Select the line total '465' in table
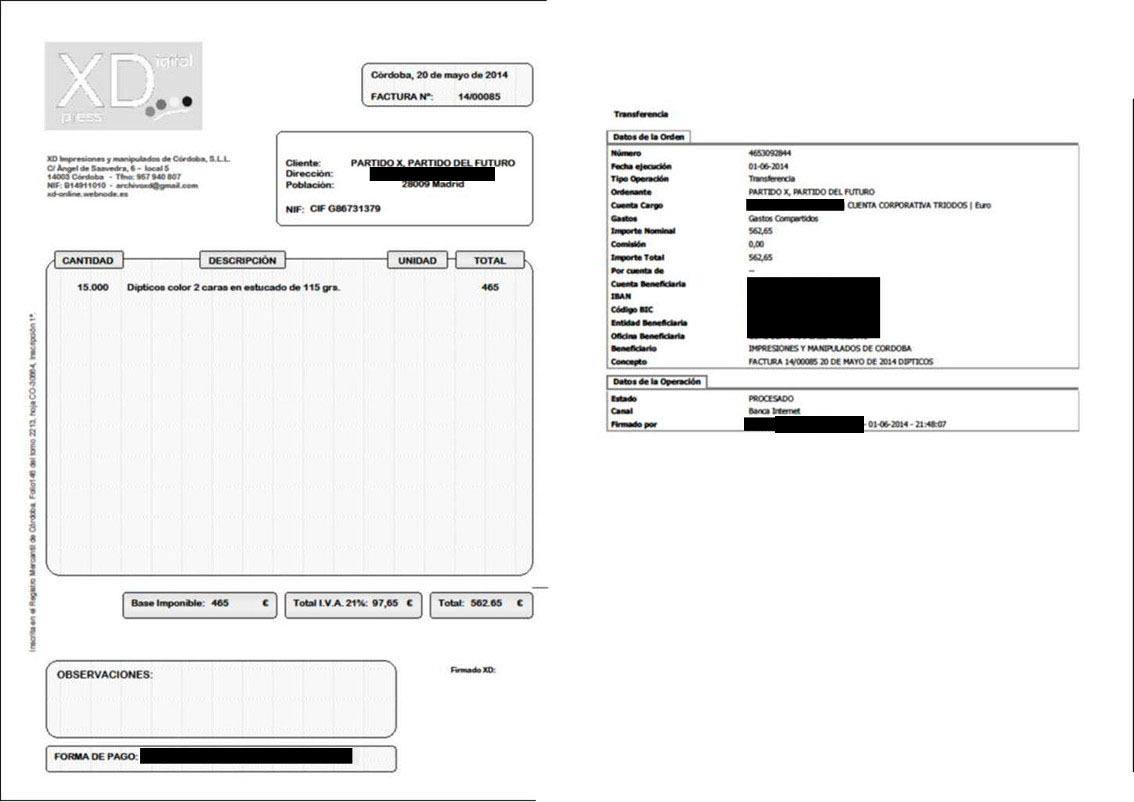The image size is (1134, 802). click(x=490, y=288)
